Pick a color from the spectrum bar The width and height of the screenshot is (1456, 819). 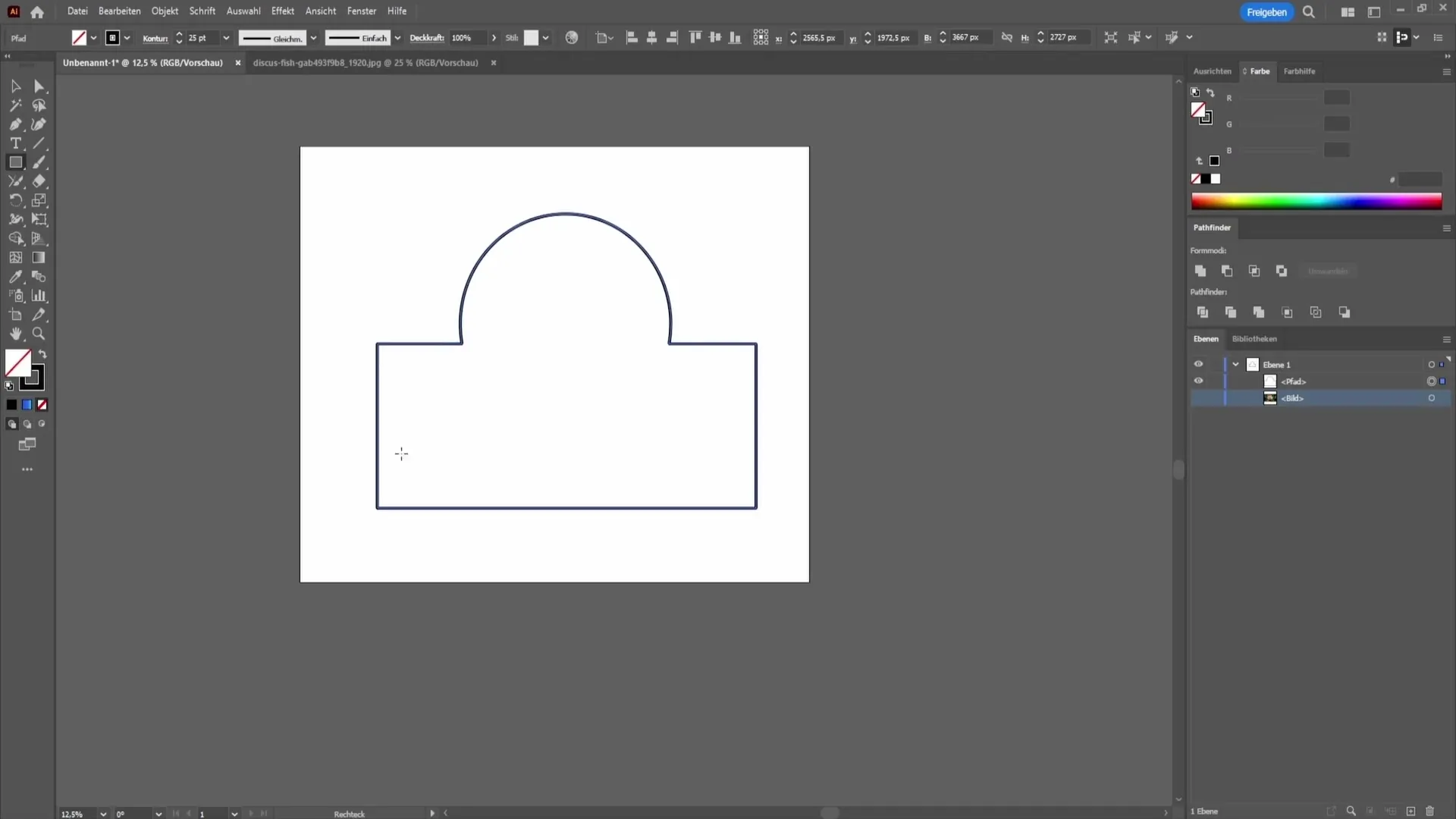(1316, 201)
